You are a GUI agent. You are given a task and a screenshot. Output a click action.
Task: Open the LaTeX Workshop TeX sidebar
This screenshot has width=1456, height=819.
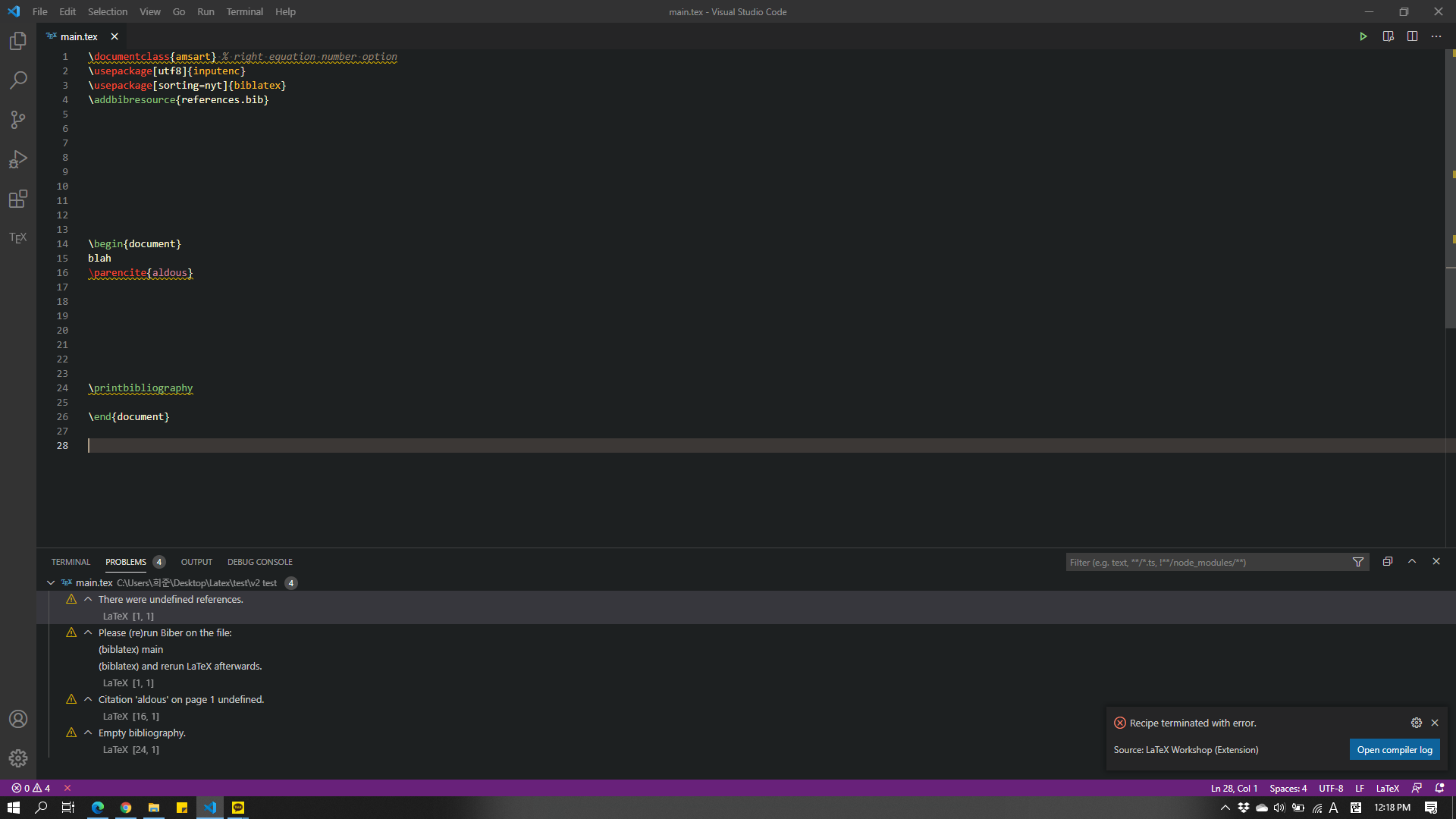click(x=18, y=237)
